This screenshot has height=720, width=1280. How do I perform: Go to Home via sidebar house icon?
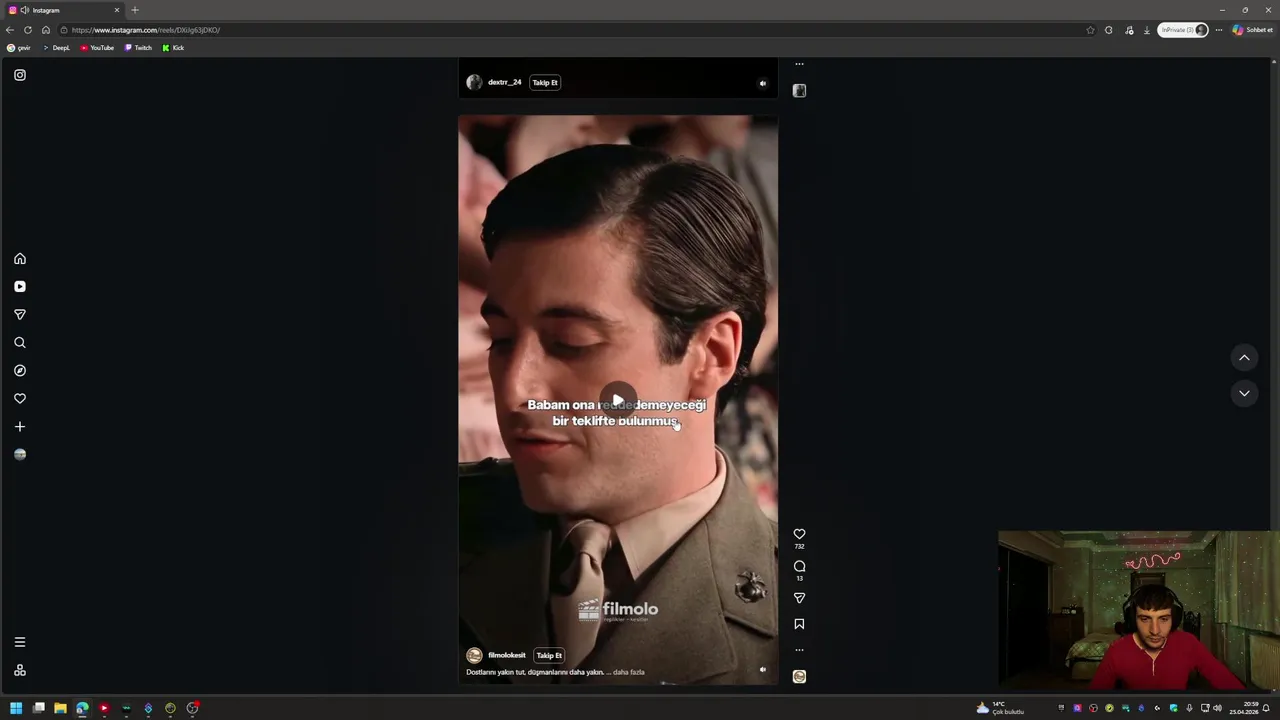20,259
